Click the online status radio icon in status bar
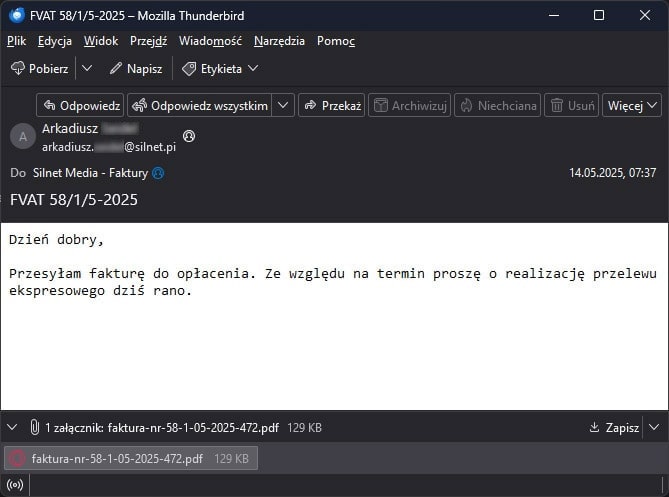This screenshot has width=669, height=497. [15, 485]
